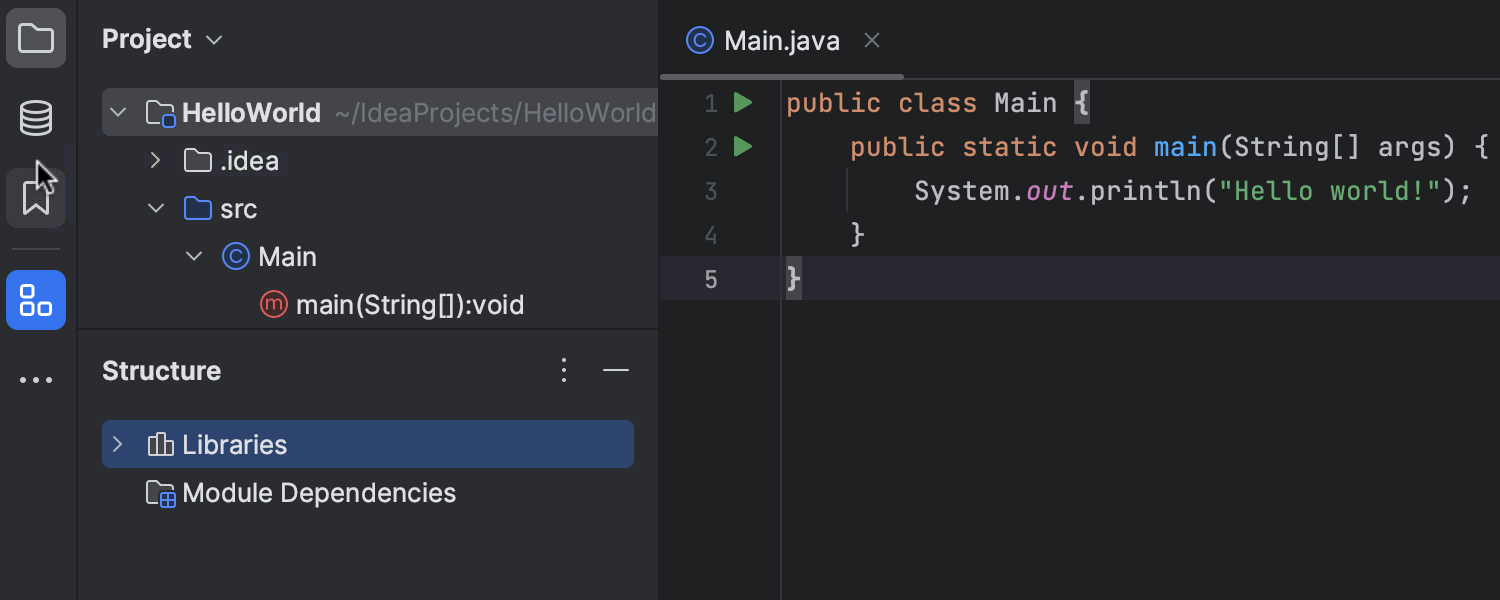Collapse the Main class node

[x=194, y=256]
